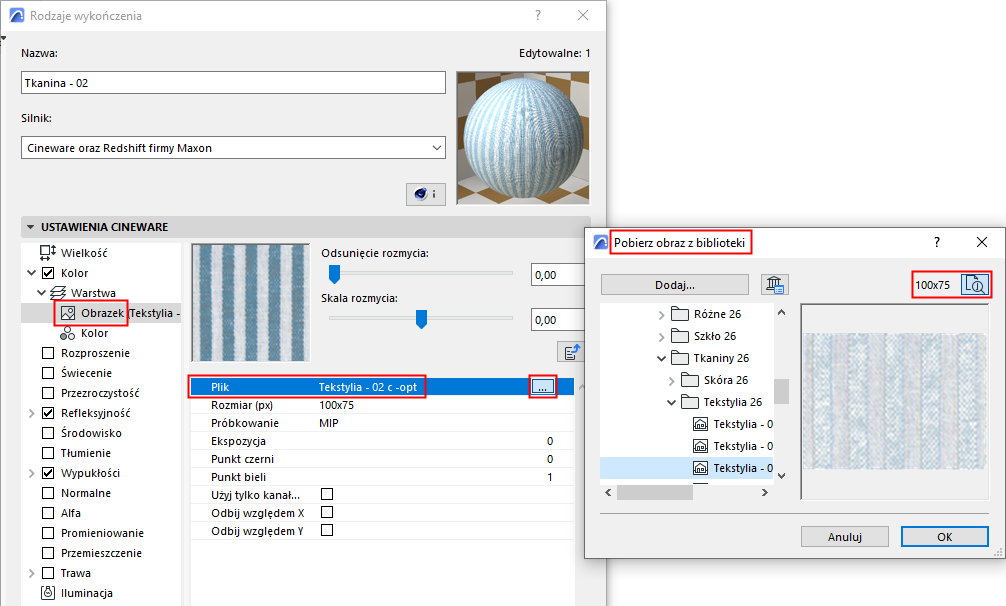Click the Tkaniny 26 folder icon

pyautogui.click(x=679, y=357)
